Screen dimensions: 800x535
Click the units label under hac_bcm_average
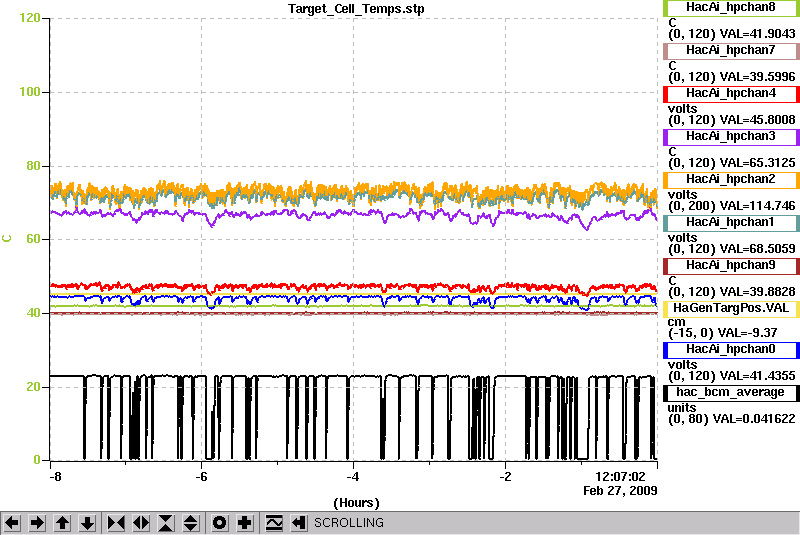tap(682, 408)
